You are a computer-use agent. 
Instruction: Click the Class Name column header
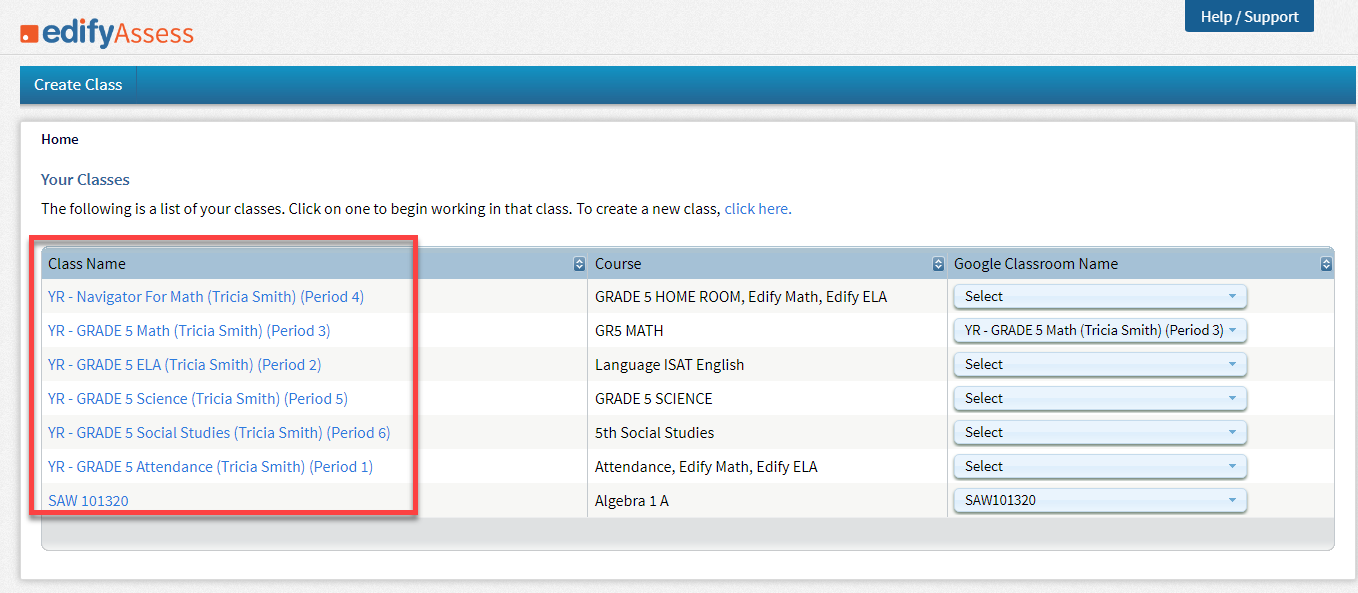click(x=314, y=264)
